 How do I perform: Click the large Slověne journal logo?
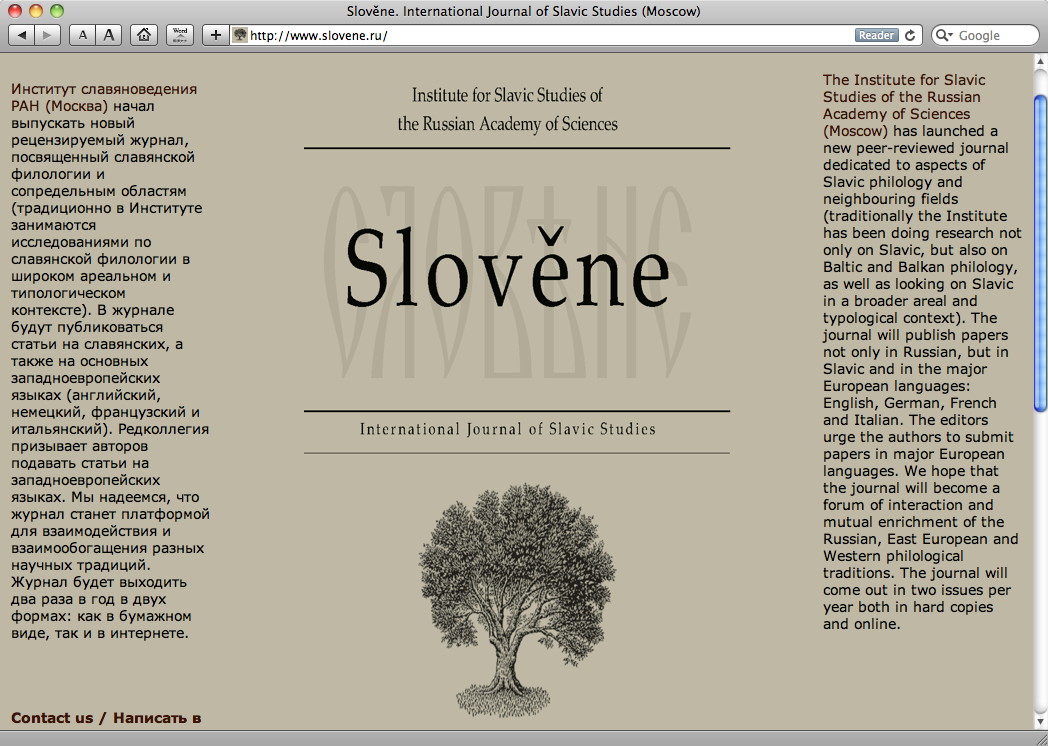[x=507, y=269]
